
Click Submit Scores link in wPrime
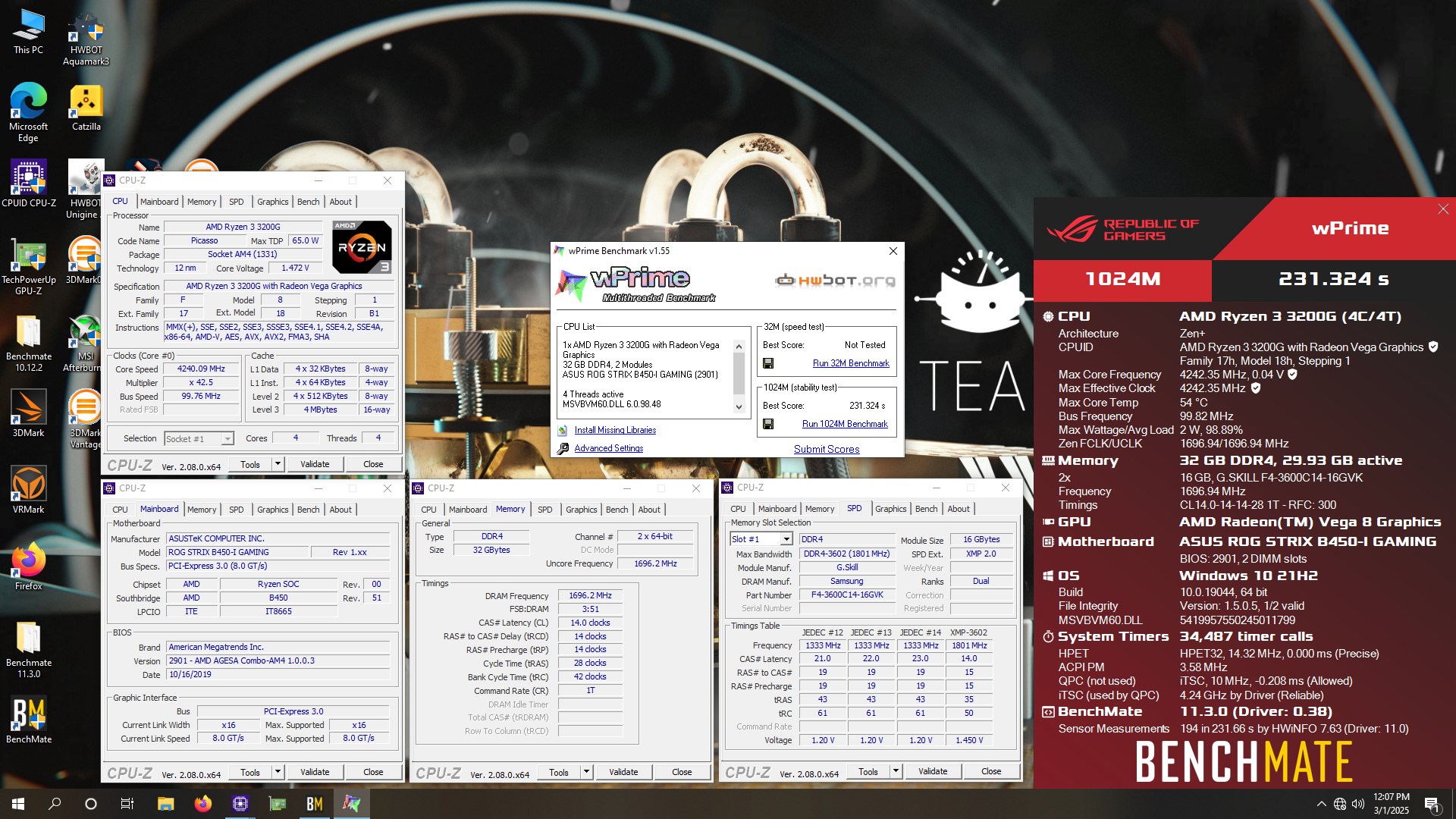coord(827,449)
